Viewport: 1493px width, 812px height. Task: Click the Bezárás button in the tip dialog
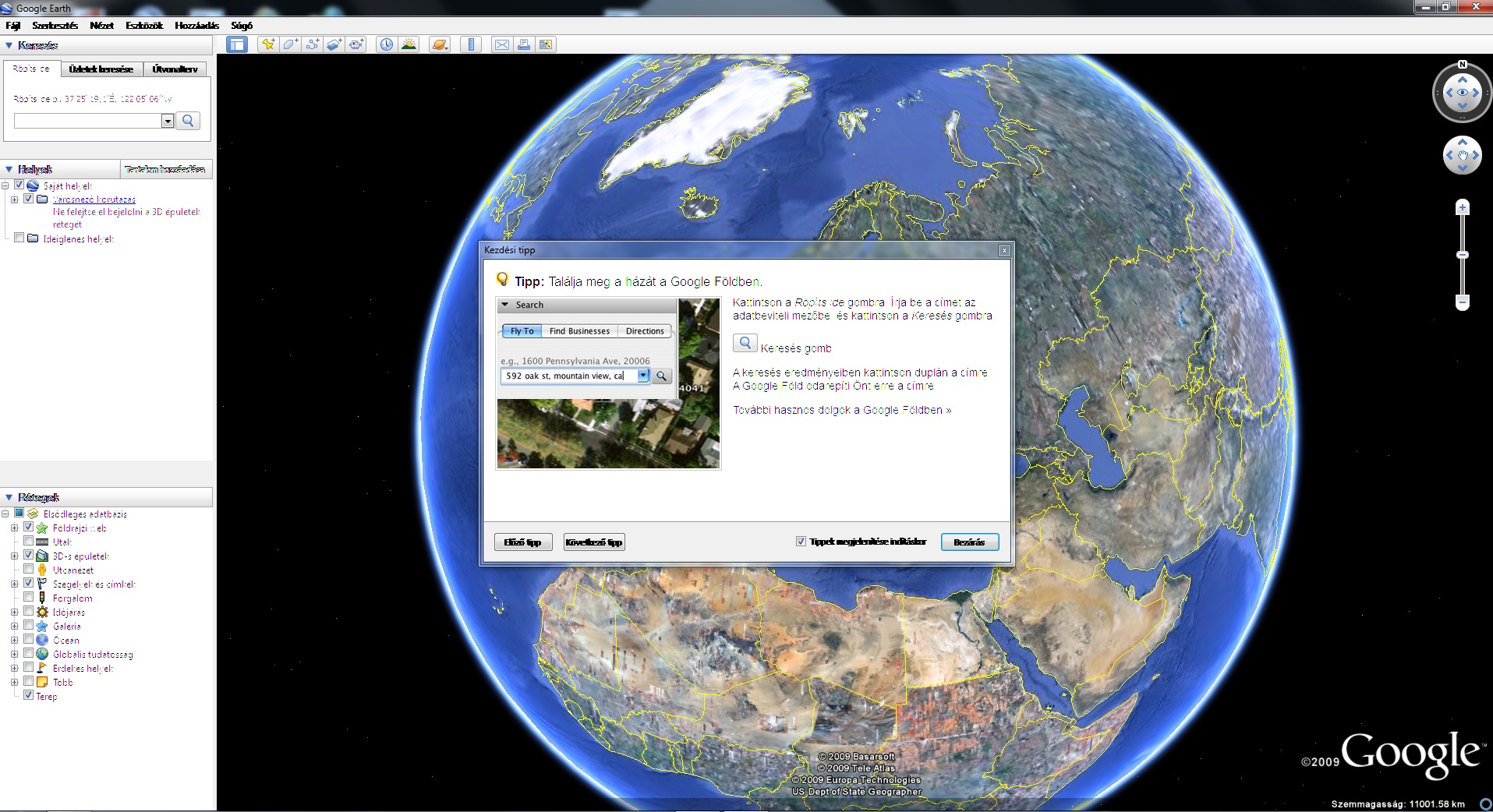(x=970, y=542)
